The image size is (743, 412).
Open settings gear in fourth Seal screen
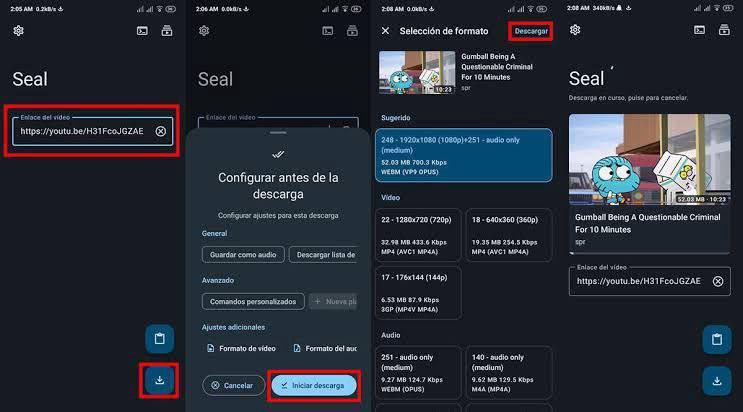pyautogui.click(x=575, y=30)
